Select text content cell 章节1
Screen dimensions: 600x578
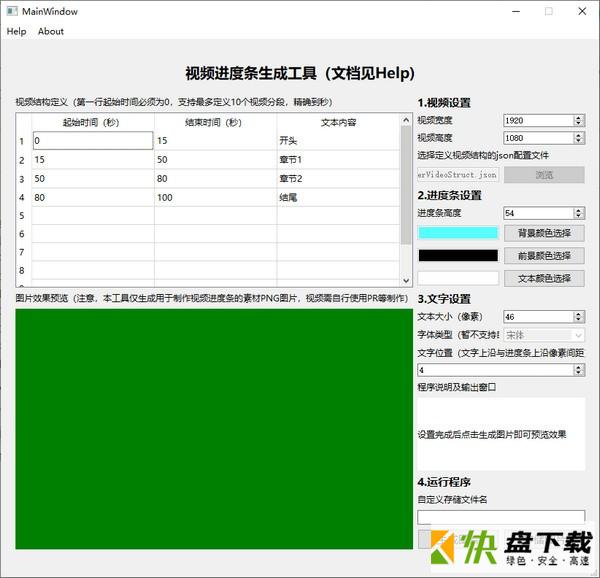point(338,160)
